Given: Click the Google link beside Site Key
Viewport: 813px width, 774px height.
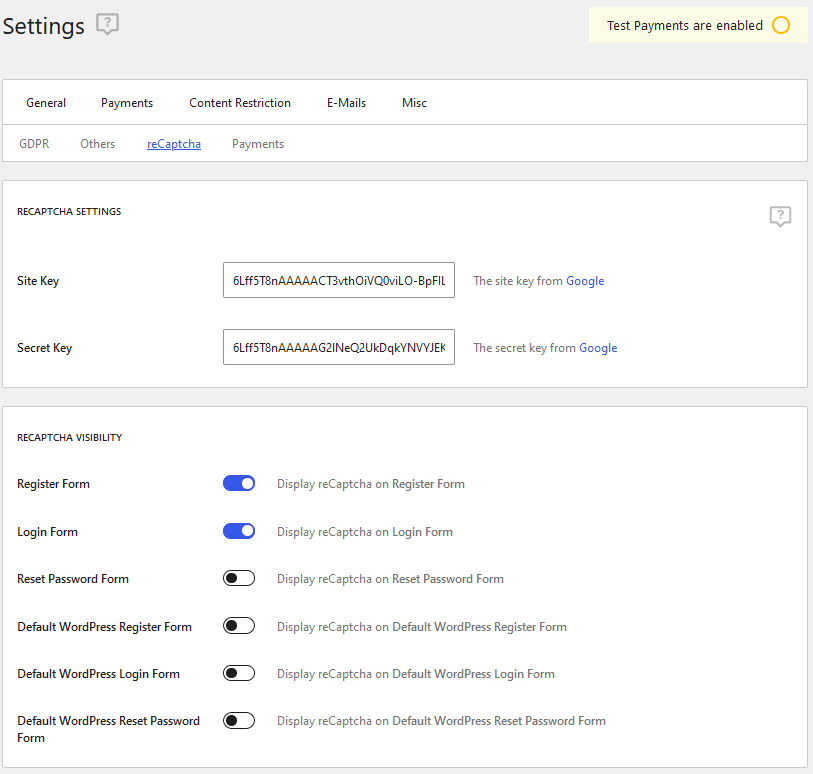Looking at the screenshot, I should click(585, 281).
